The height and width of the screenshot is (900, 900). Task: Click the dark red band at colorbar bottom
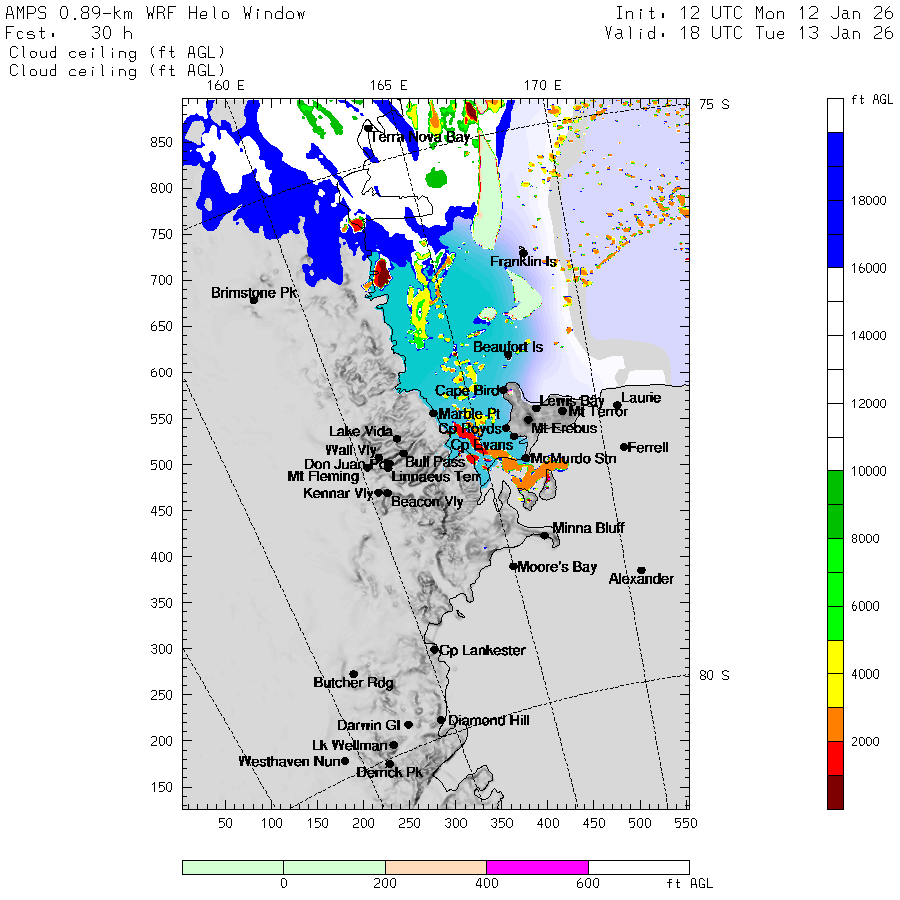(835, 792)
